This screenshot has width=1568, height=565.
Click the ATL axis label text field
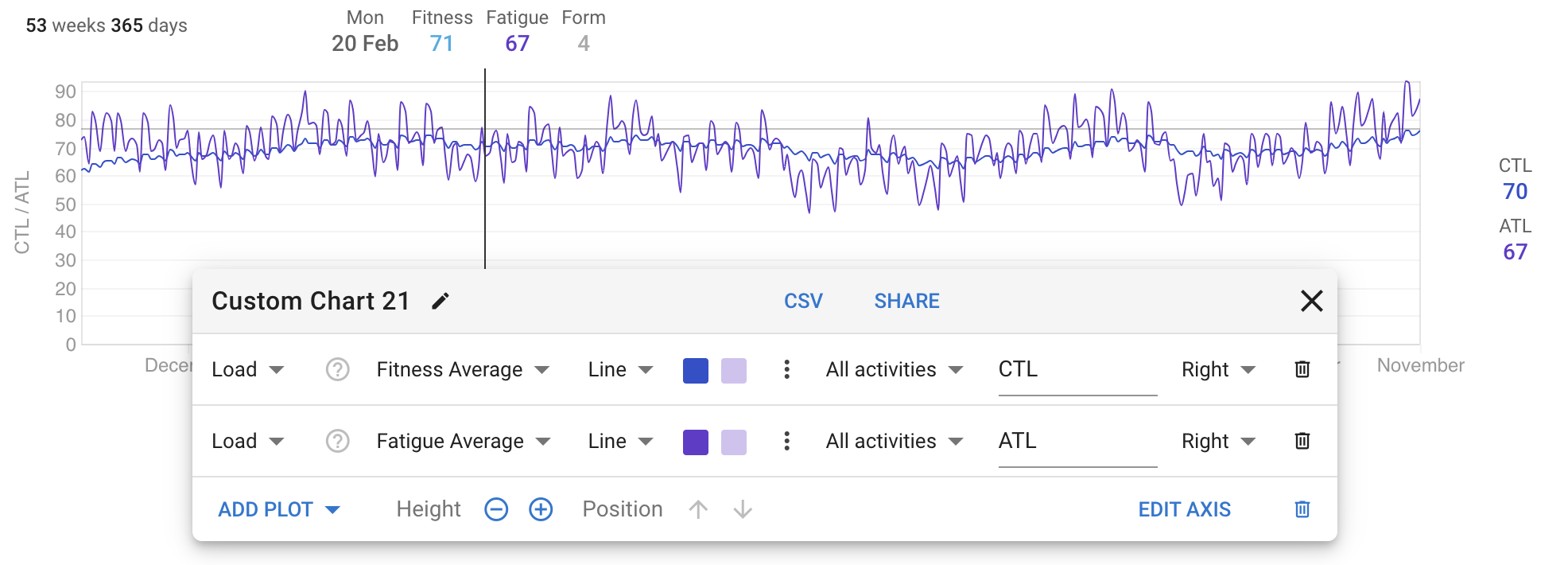[1077, 441]
